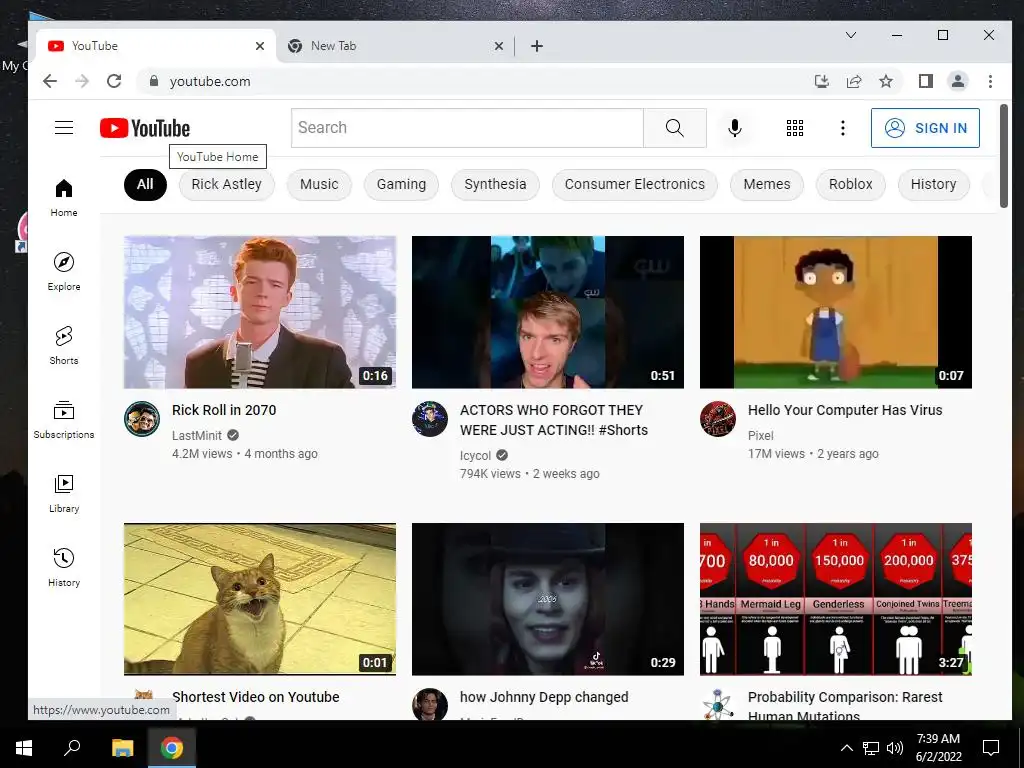Show hidden system tray icons
1024x768 pixels.
click(x=846, y=748)
